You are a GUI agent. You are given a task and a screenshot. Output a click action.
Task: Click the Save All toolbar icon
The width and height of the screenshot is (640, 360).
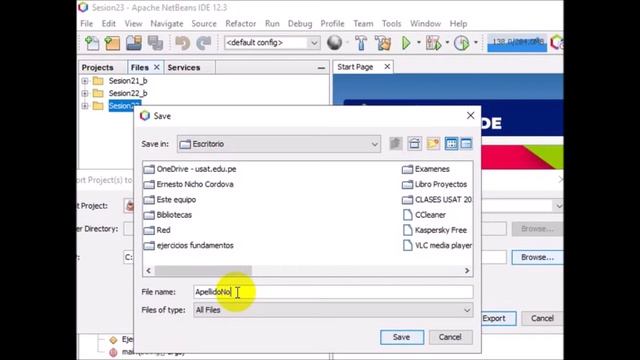(155, 43)
